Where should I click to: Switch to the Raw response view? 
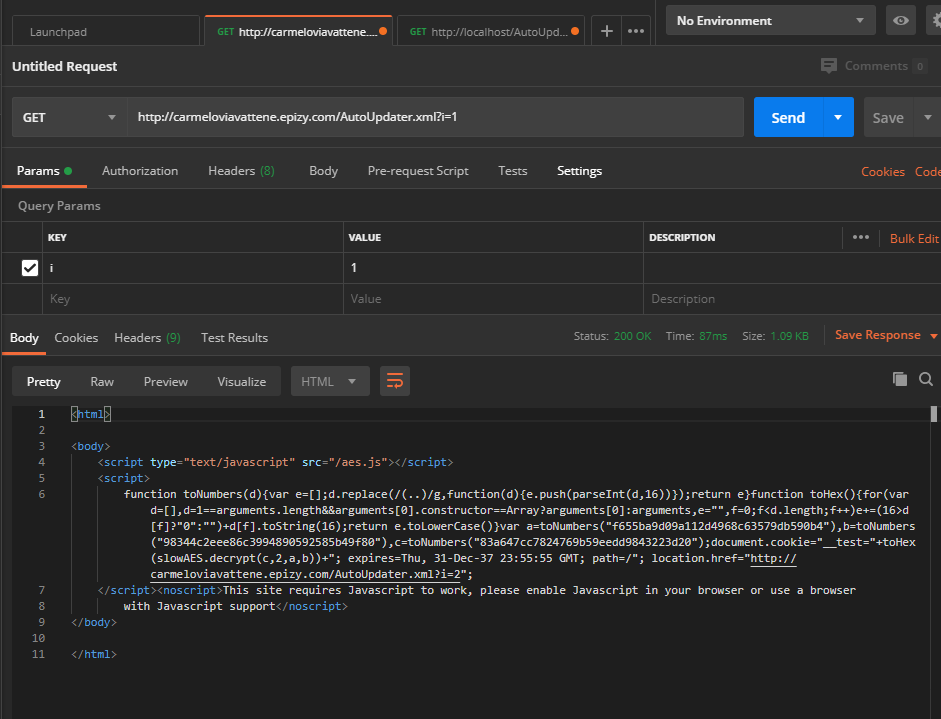coord(101,381)
